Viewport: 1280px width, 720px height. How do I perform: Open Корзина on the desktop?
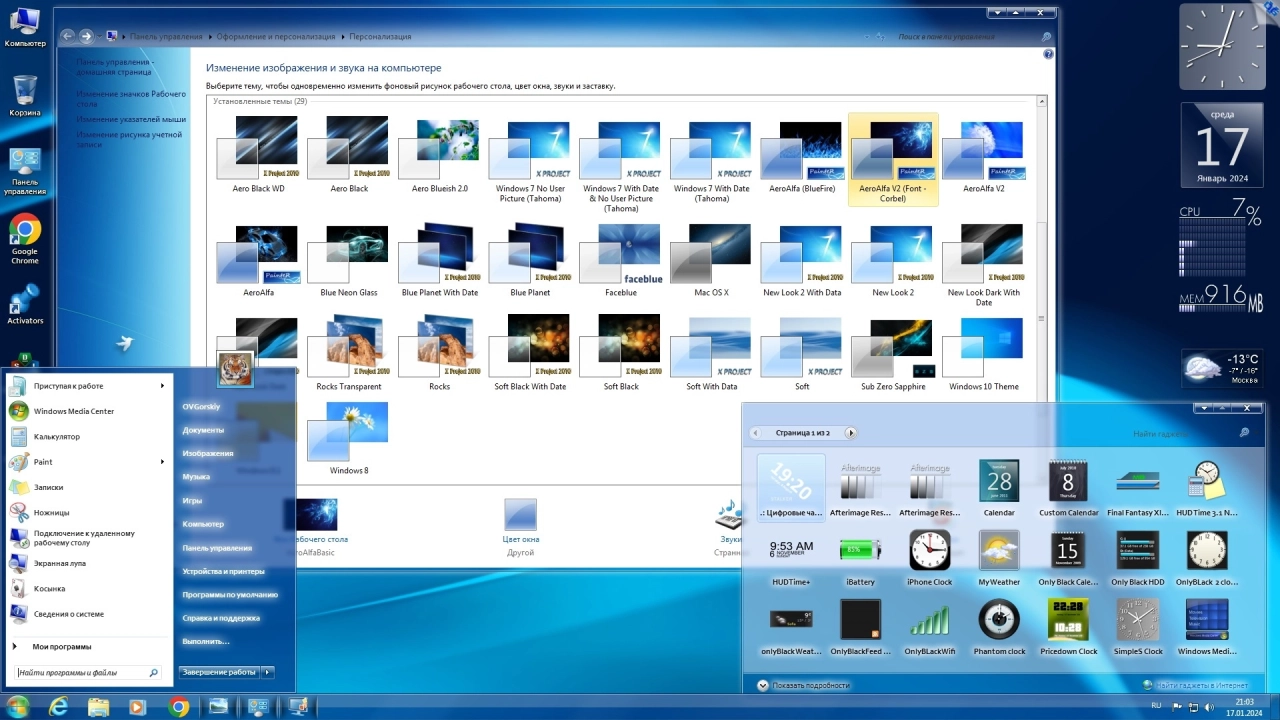coord(25,96)
